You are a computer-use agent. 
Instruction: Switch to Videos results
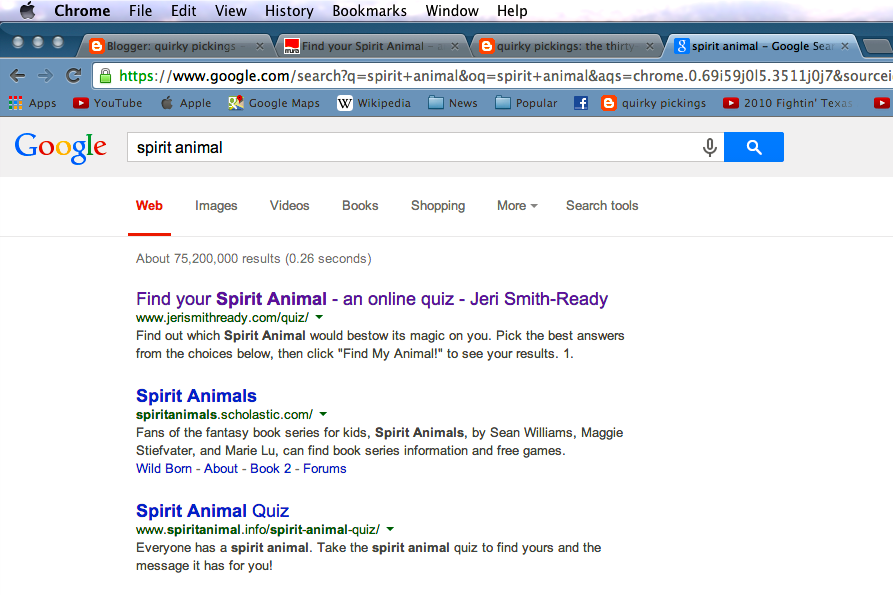click(x=289, y=206)
